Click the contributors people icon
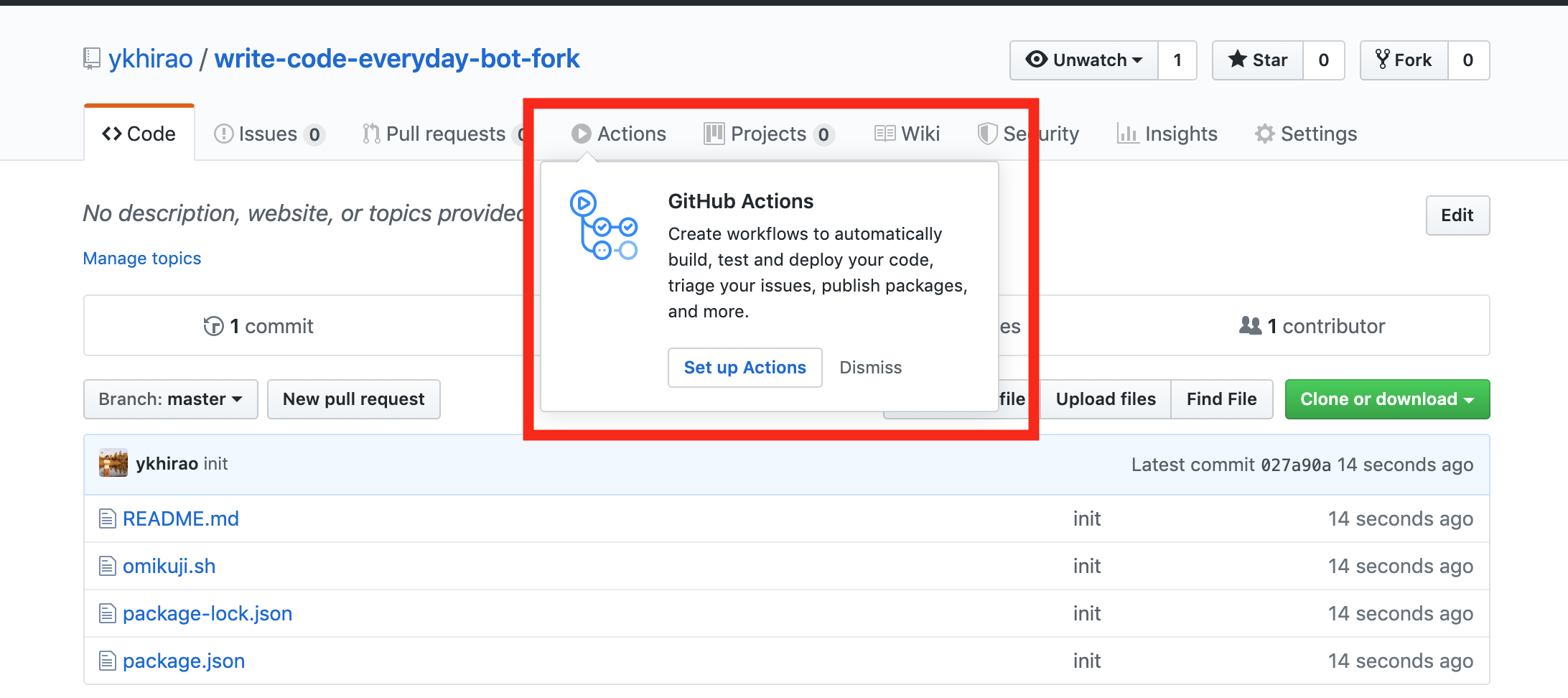 tap(1250, 326)
